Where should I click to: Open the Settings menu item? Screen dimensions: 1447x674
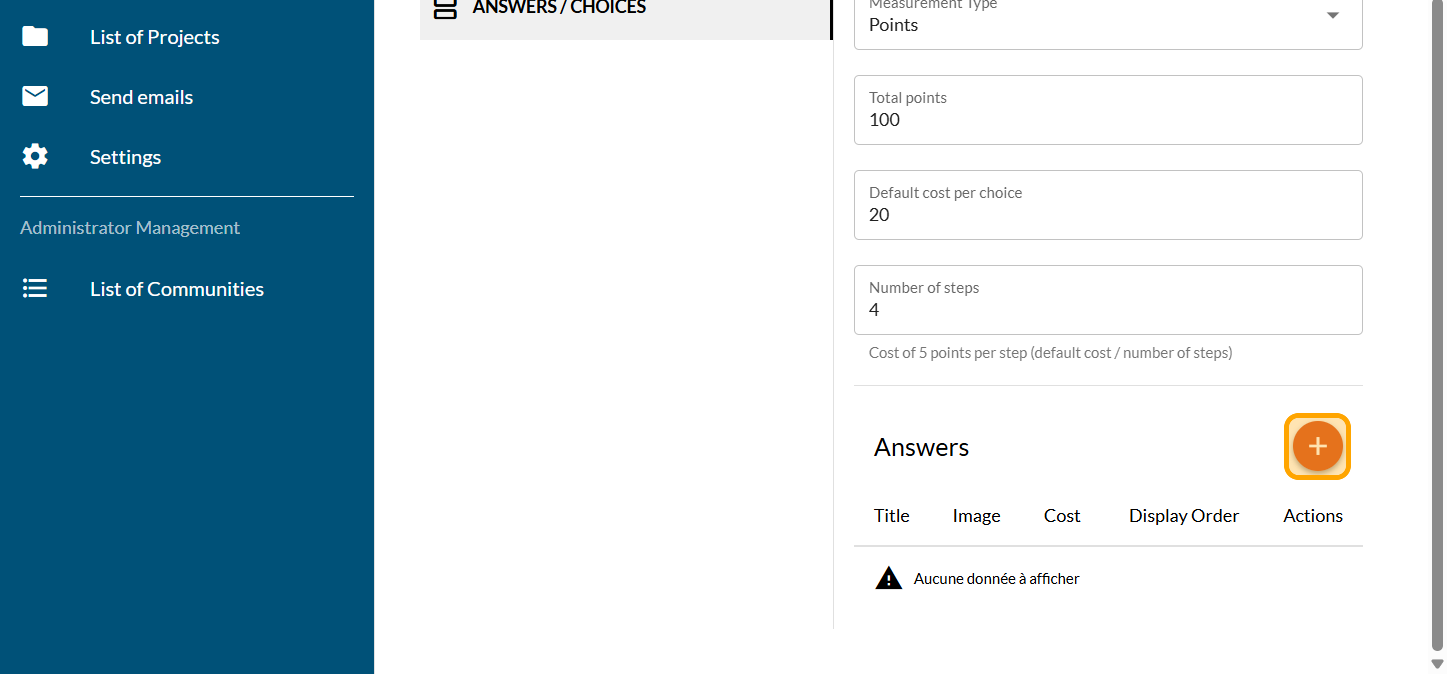(x=125, y=157)
